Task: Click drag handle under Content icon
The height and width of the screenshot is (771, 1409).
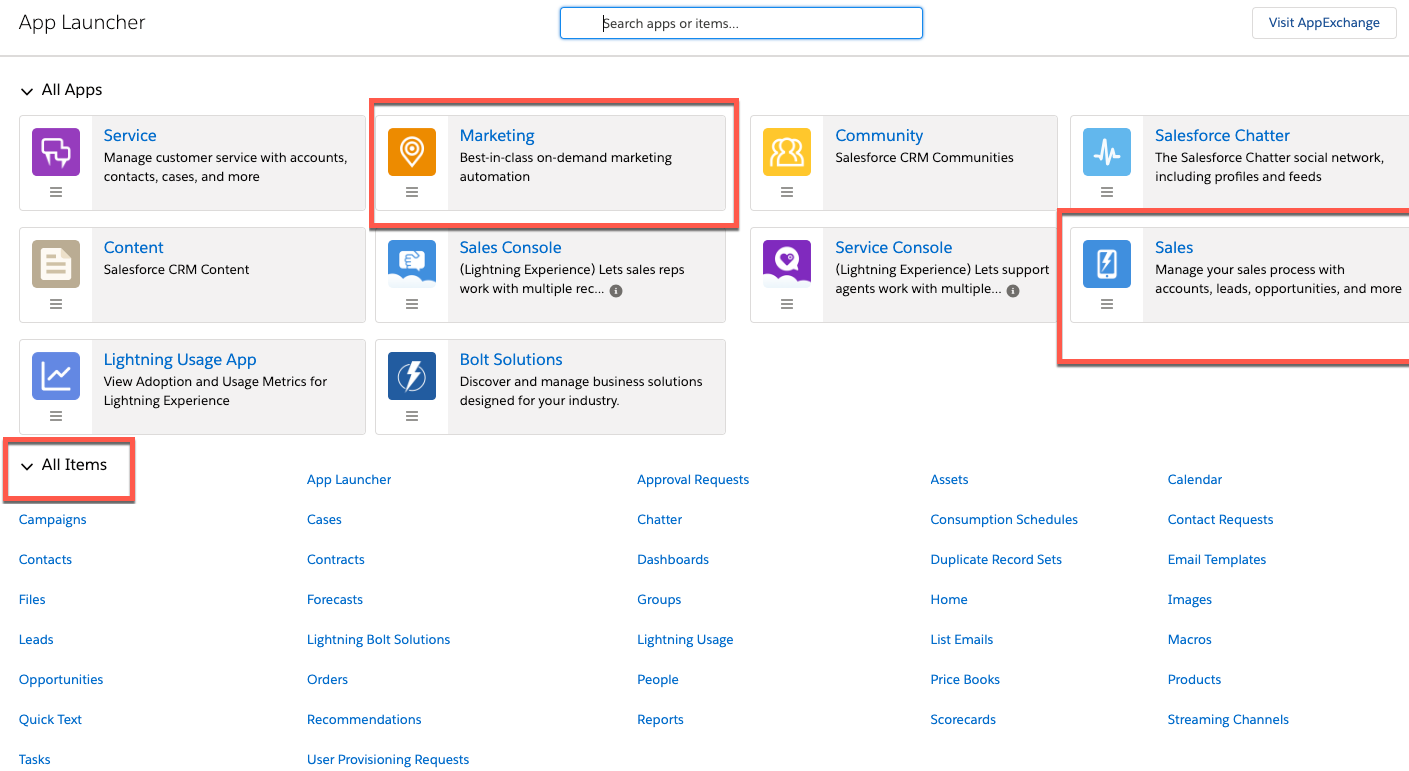Action: 56,304
